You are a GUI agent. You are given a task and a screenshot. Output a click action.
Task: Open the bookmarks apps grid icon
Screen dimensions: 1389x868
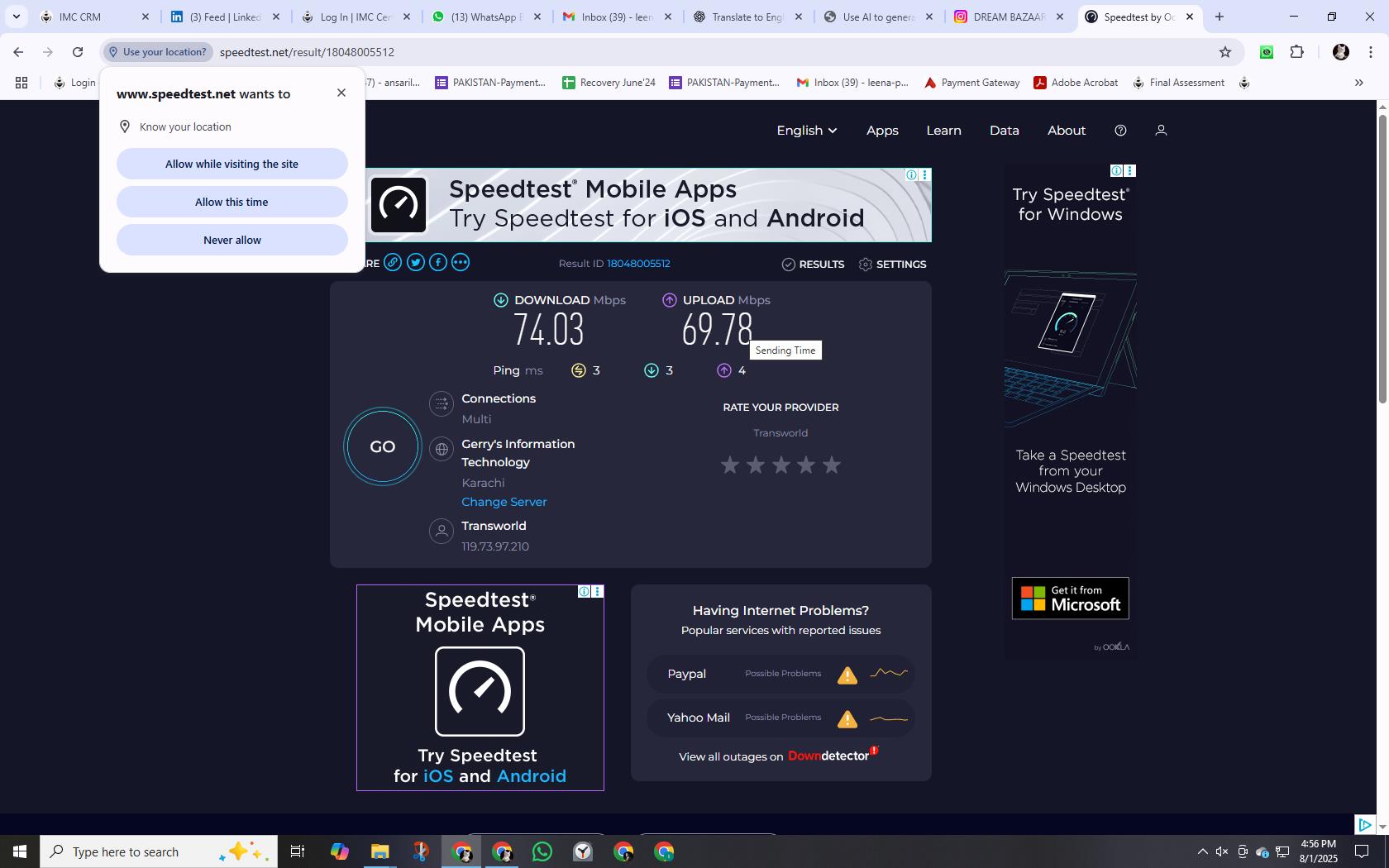[x=21, y=83]
